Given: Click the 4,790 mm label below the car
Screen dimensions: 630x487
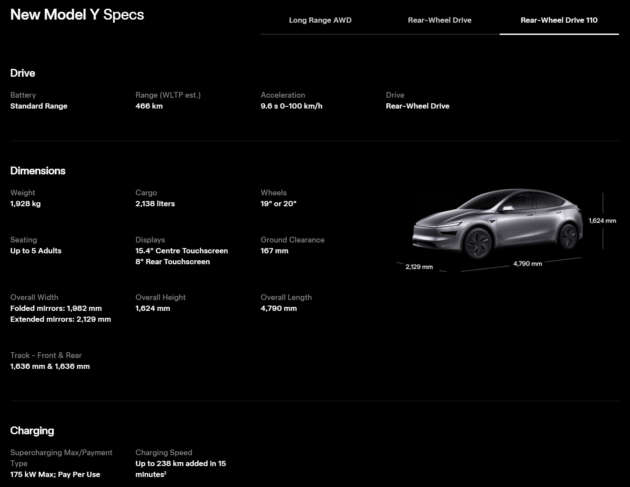Looking at the screenshot, I should [x=528, y=264].
